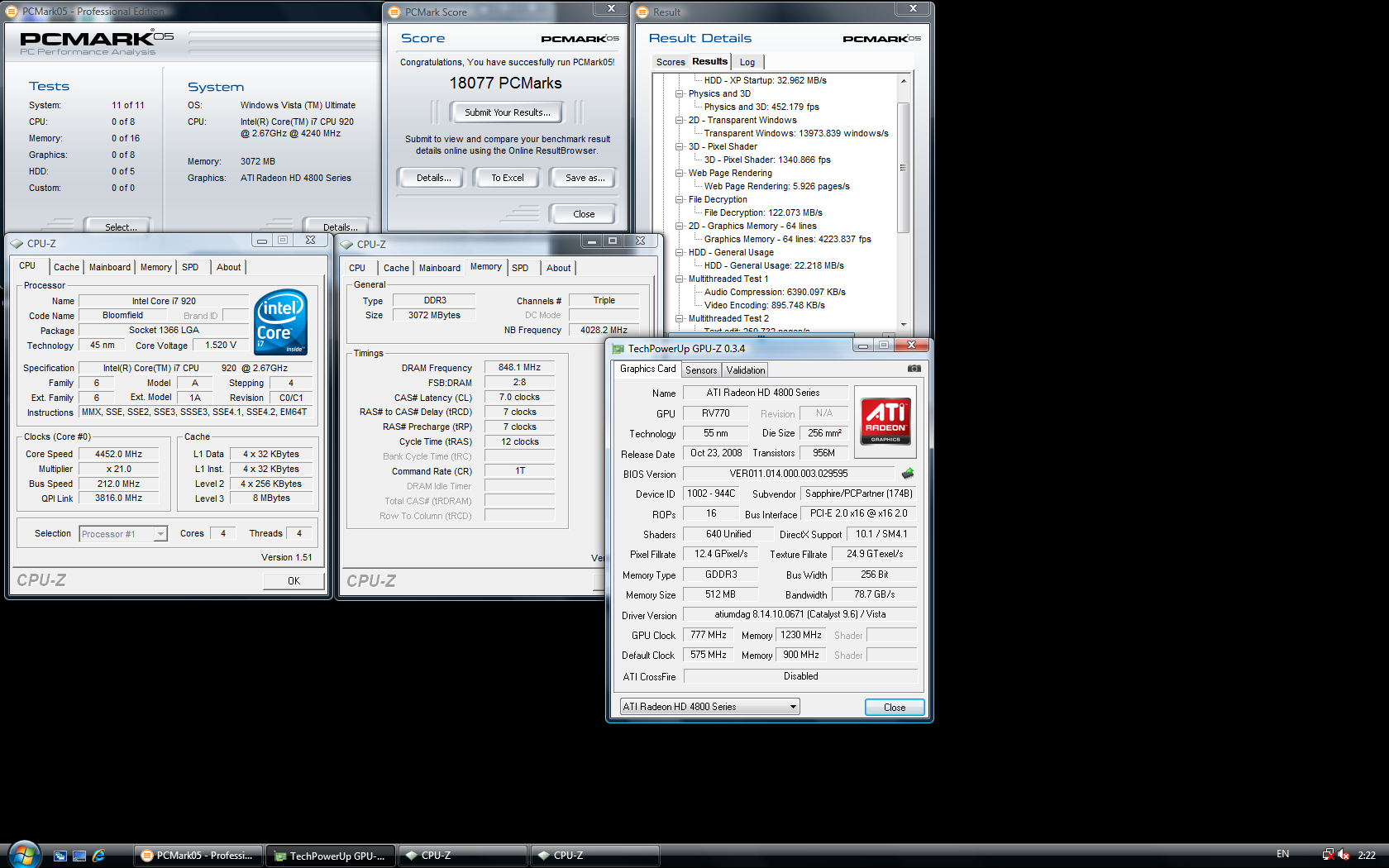The image size is (1389, 868).
Task: Click the PCMark Score window title icon
Action: click(394, 12)
